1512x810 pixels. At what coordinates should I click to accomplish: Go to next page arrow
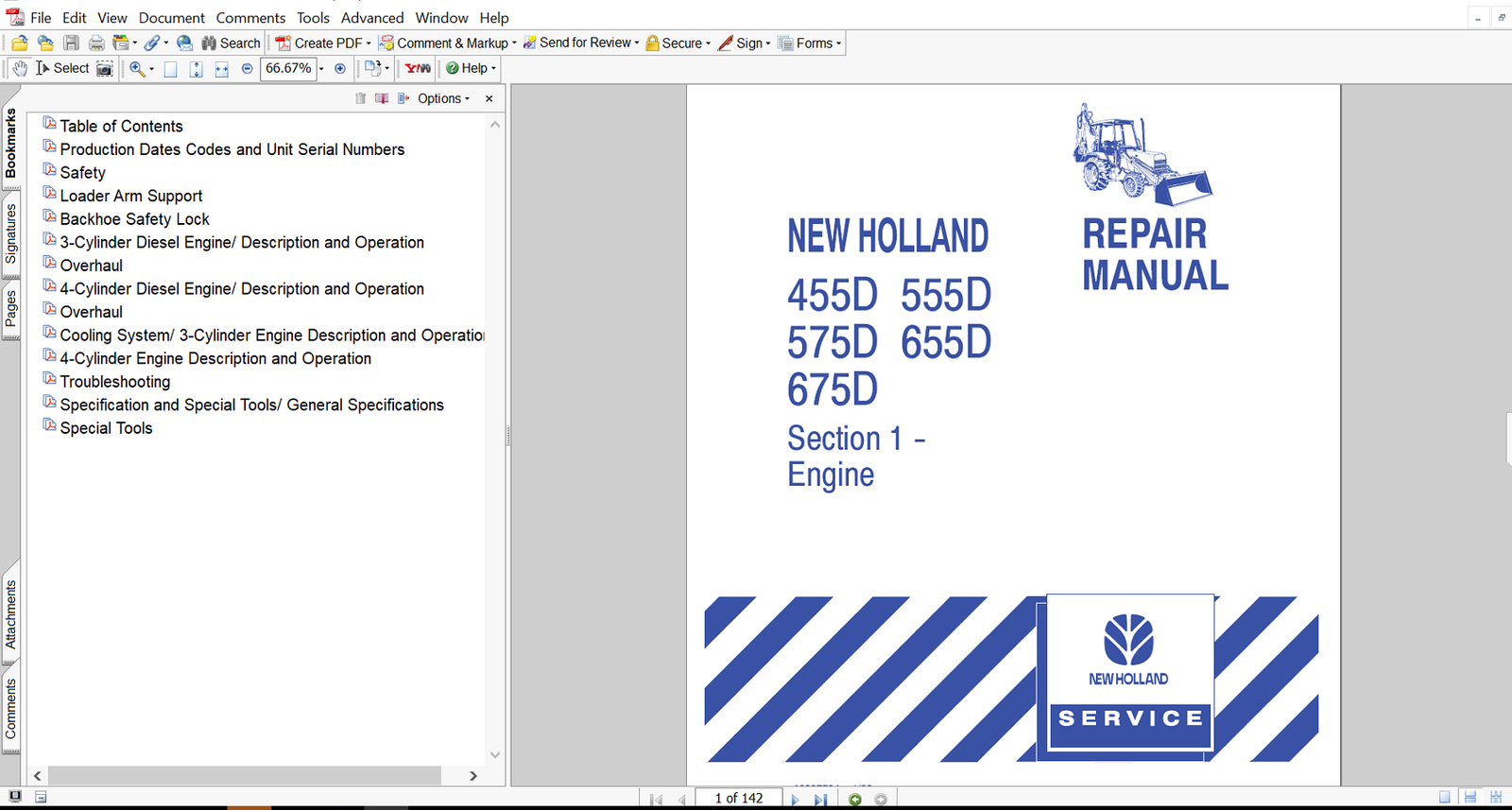(x=795, y=799)
